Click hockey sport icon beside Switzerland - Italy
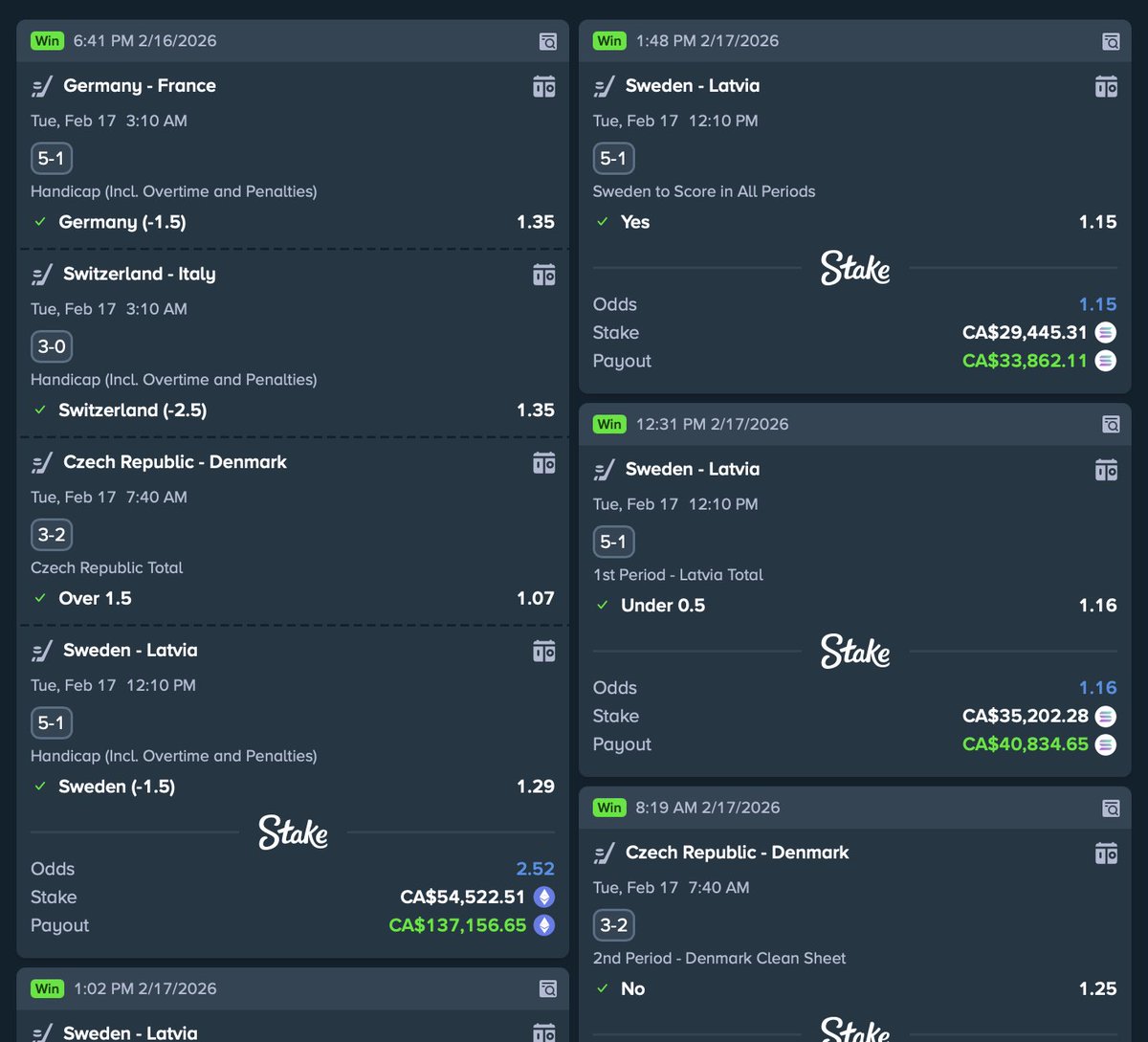Screen dimensions: 1148x1042 point(42,276)
